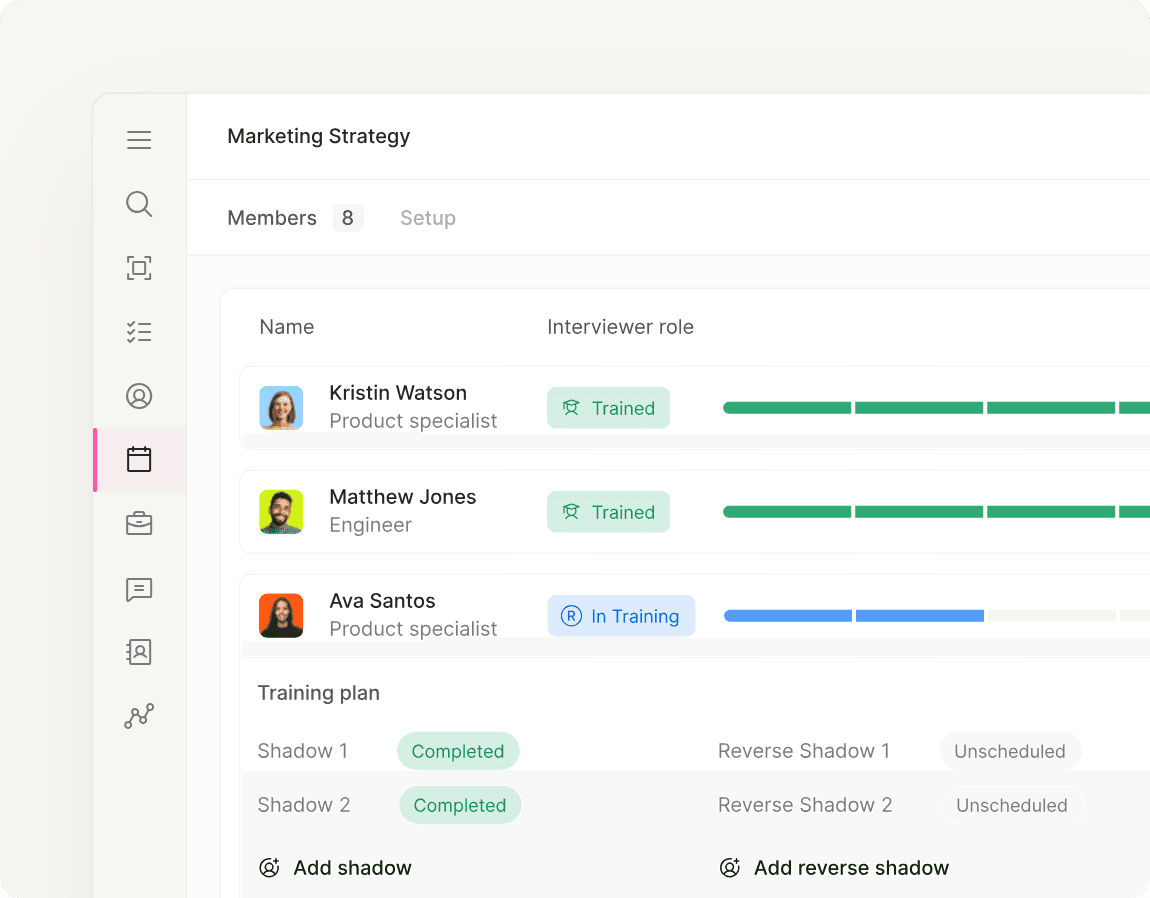The height and width of the screenshot is (898, 1150).
Task: Click the name Ava Santos
Action: pyautogui.click(x=382, y=601)
